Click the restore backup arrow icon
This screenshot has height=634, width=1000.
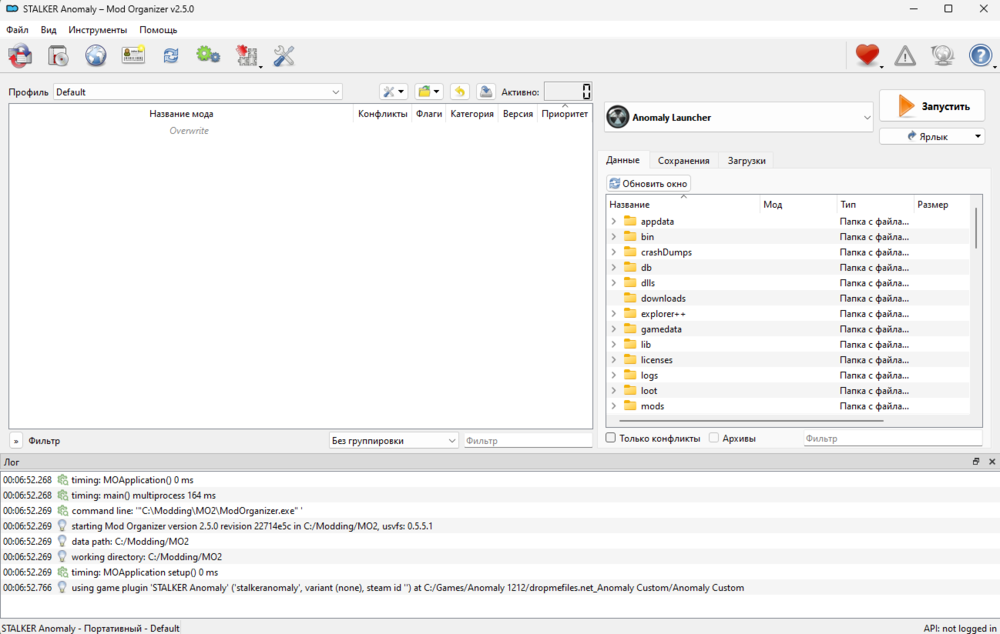click(460, 92)
